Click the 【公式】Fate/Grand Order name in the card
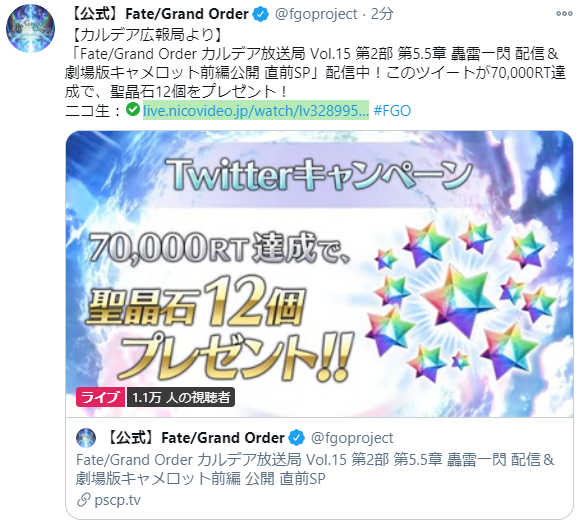Screen dimensions: 582x530 (196, 438)
